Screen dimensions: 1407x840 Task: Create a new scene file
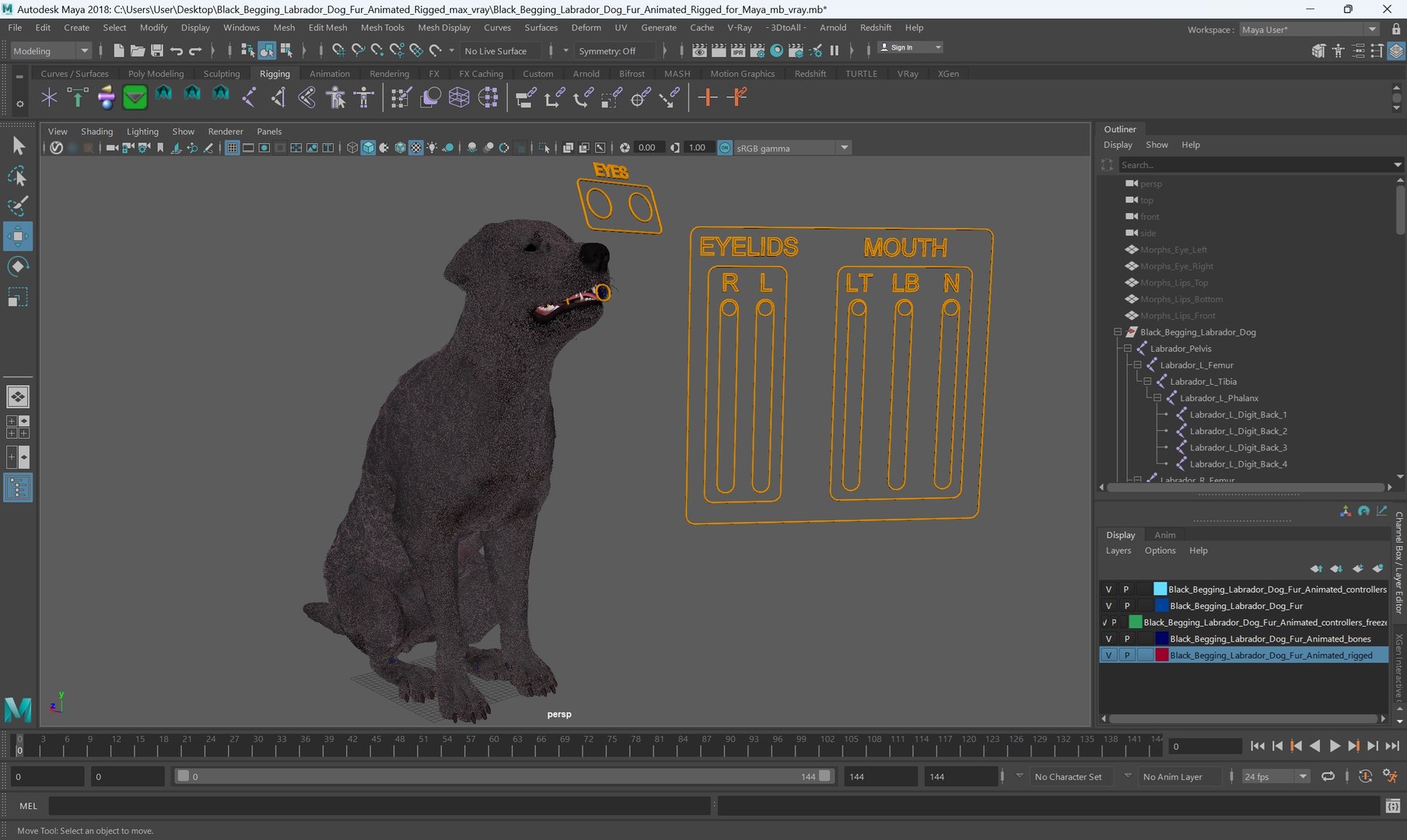(118, 51)
